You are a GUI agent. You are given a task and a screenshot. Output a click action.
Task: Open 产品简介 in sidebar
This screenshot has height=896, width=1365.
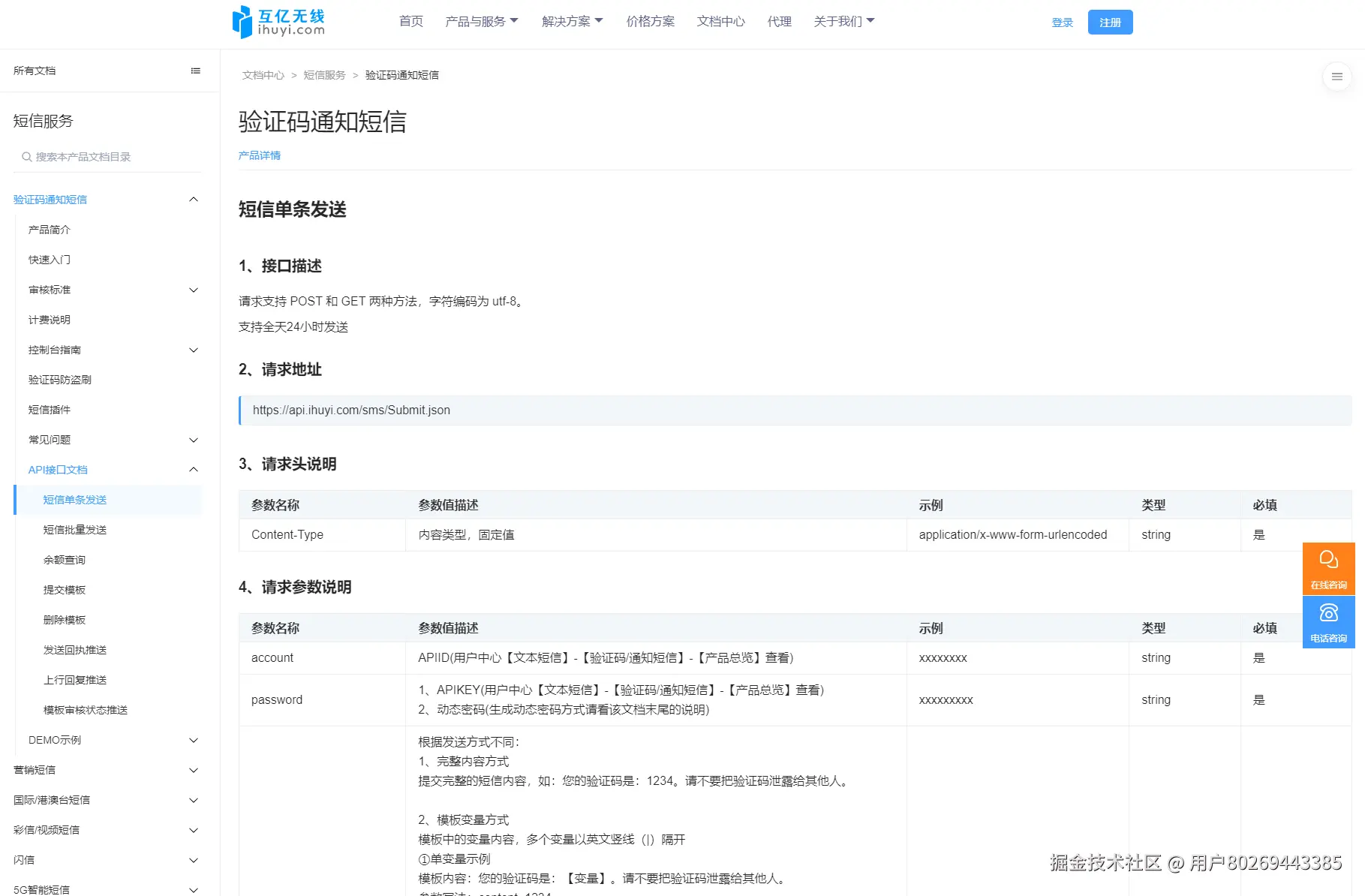50,230
